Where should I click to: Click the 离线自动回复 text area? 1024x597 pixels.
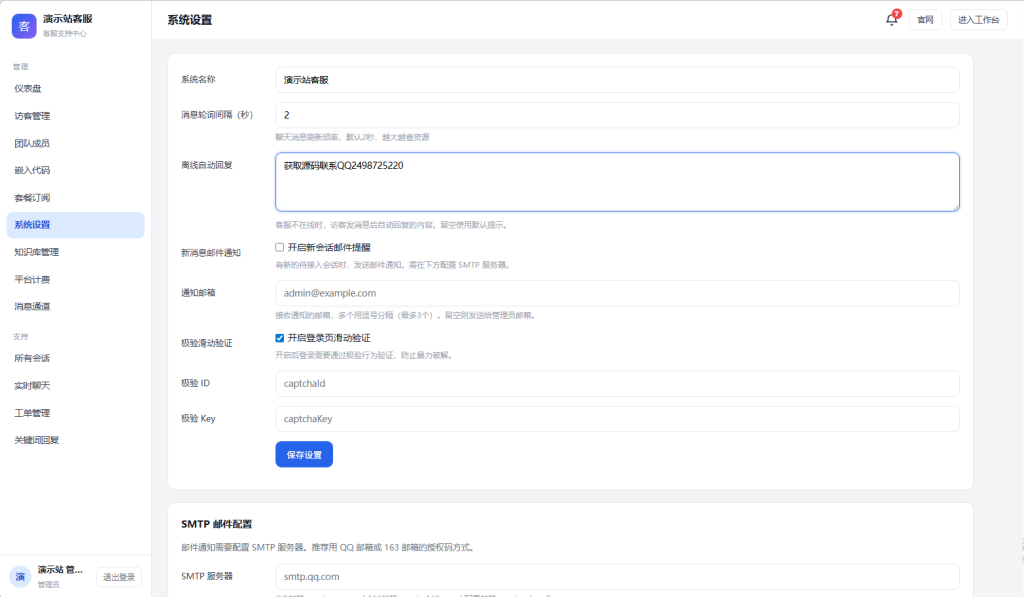click(x=617, y=182)
